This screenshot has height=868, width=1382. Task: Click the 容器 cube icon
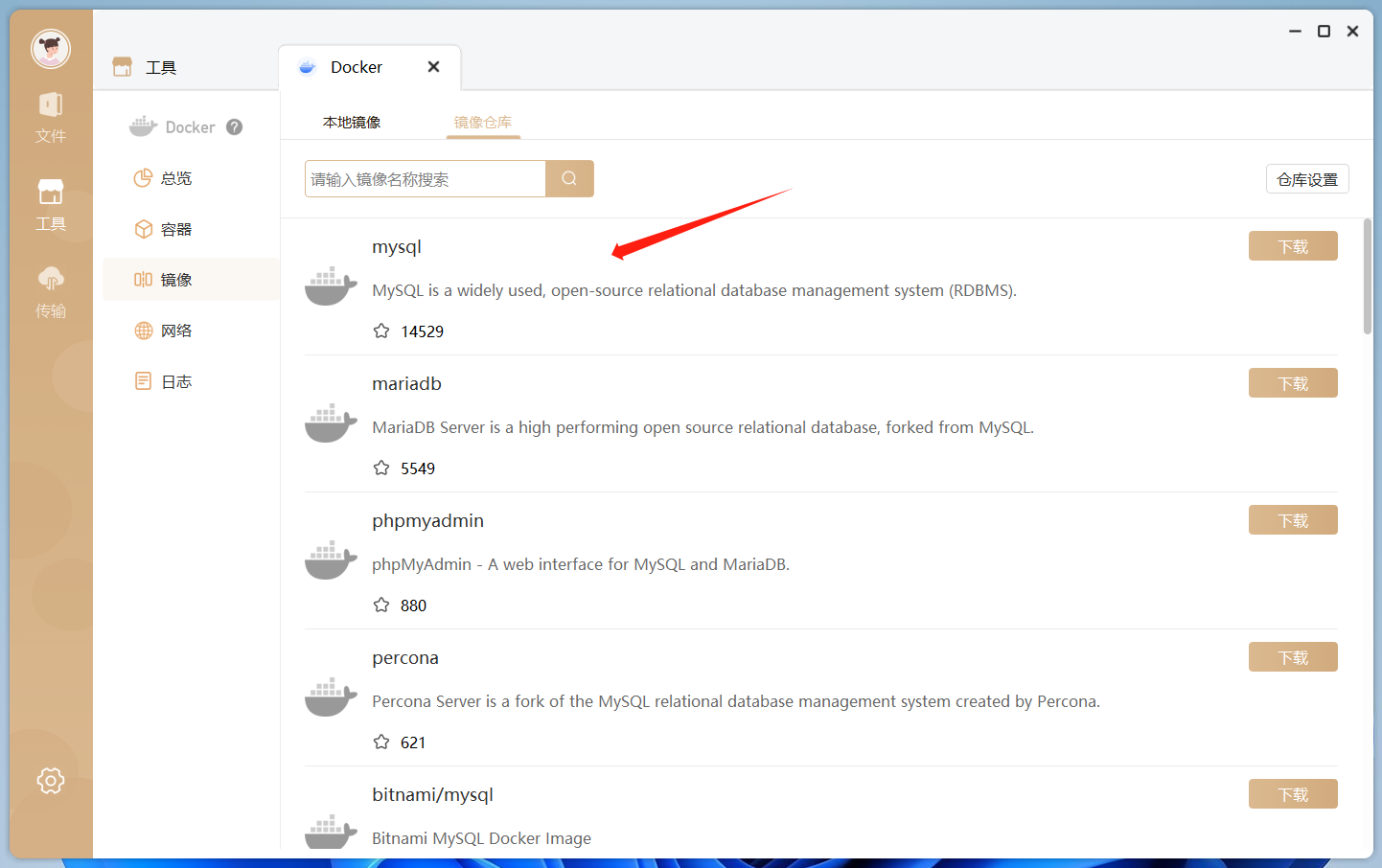143,229
